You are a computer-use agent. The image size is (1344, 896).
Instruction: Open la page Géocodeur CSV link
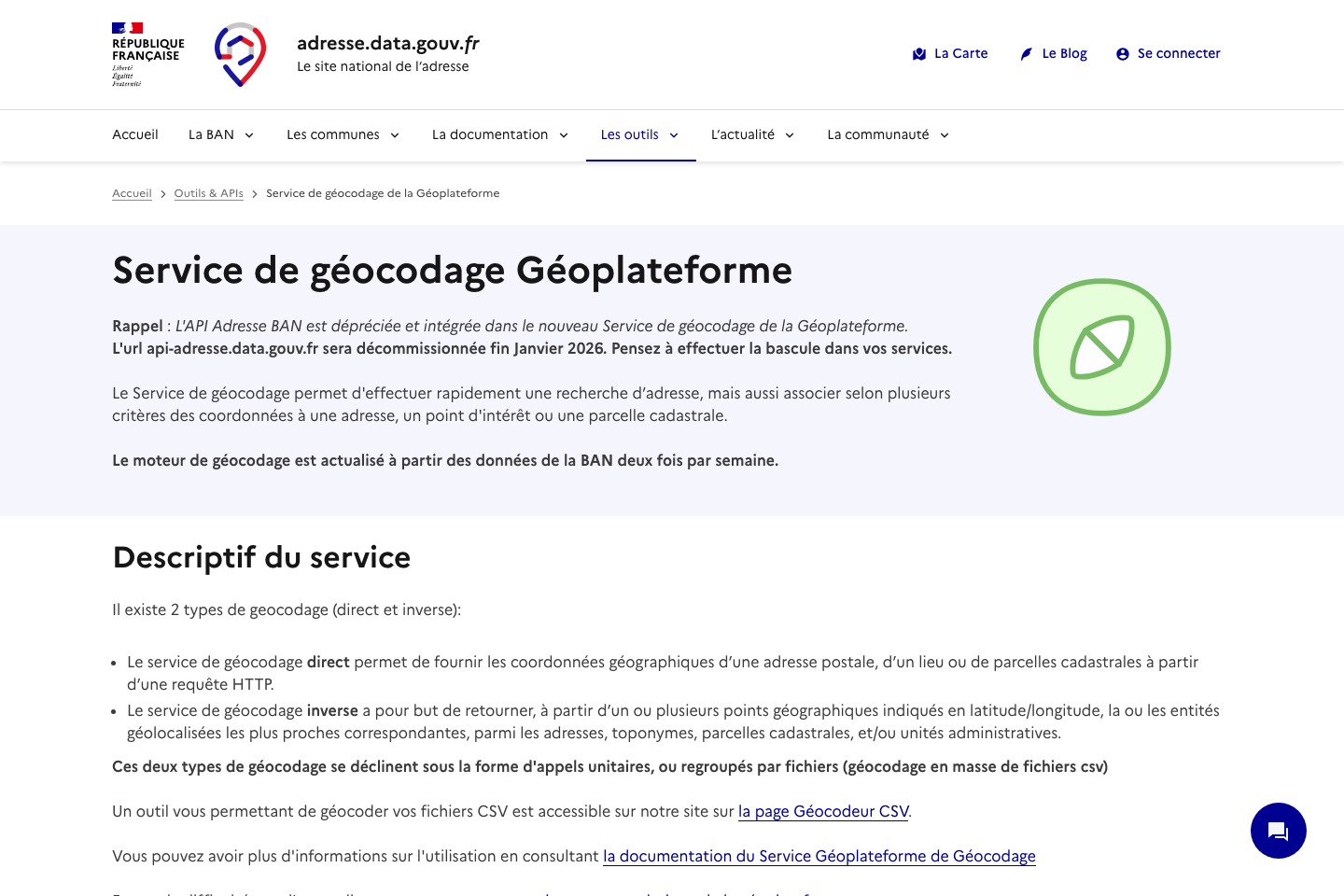[x=823, y=811]
